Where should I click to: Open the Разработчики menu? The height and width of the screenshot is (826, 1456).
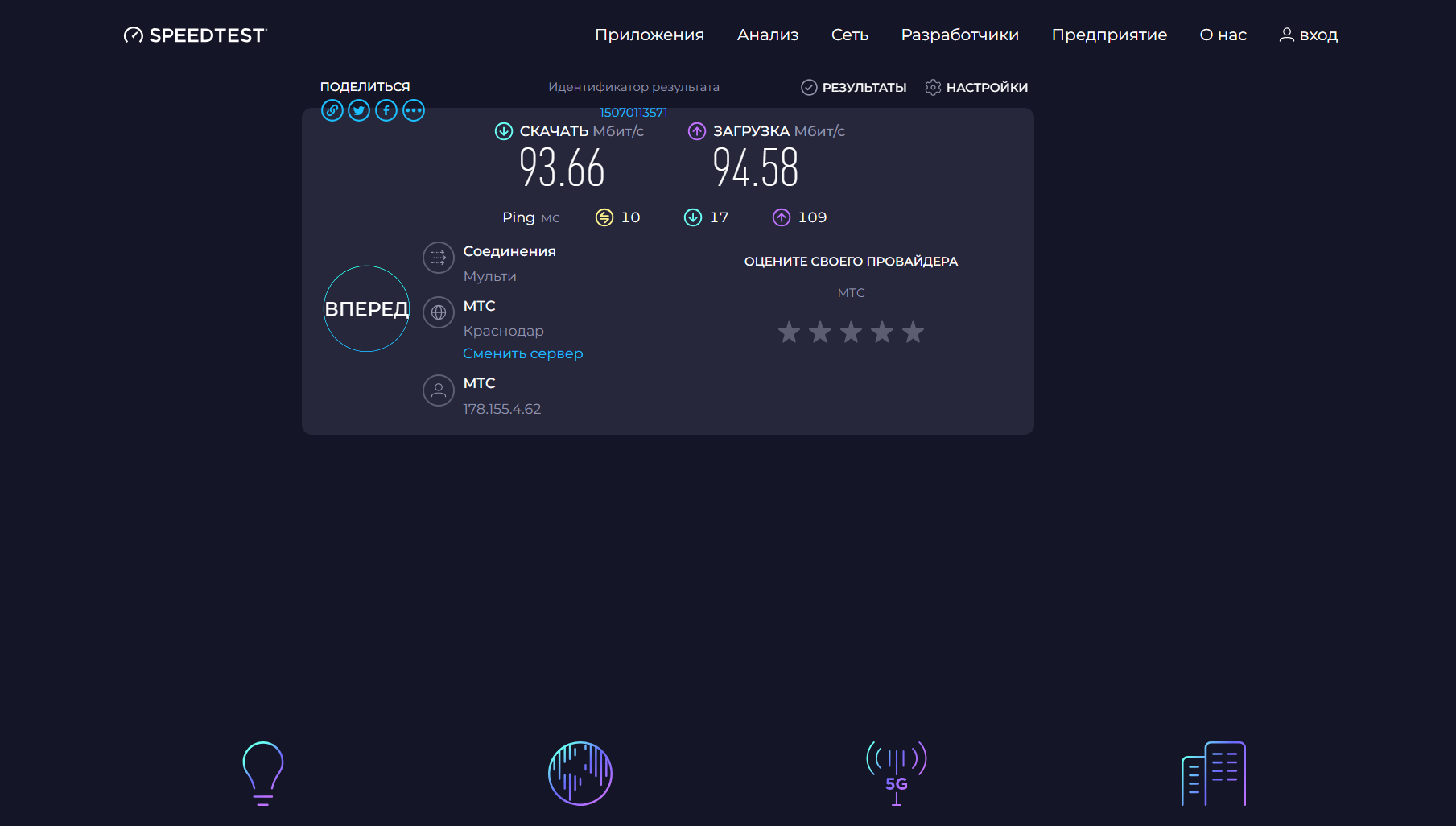coord(960,35)
